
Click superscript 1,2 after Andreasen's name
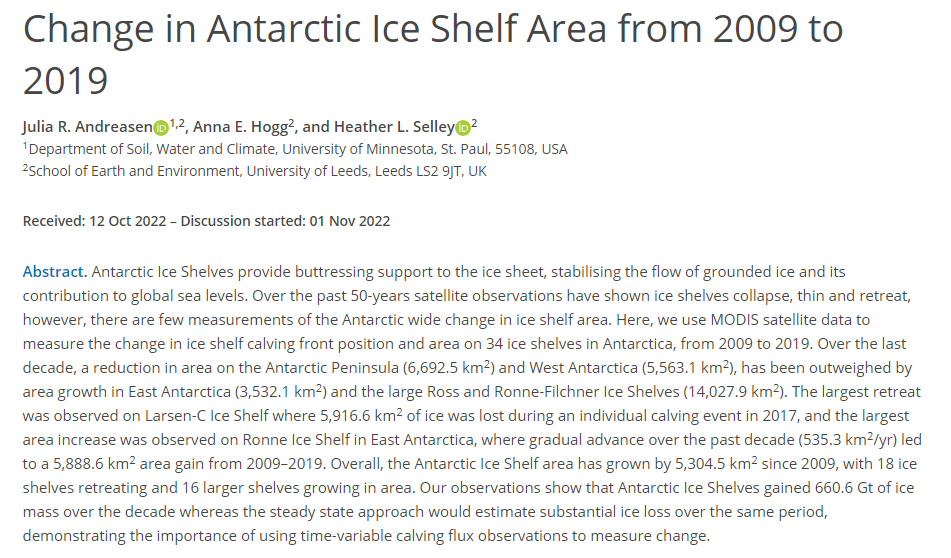coord(177,124)
